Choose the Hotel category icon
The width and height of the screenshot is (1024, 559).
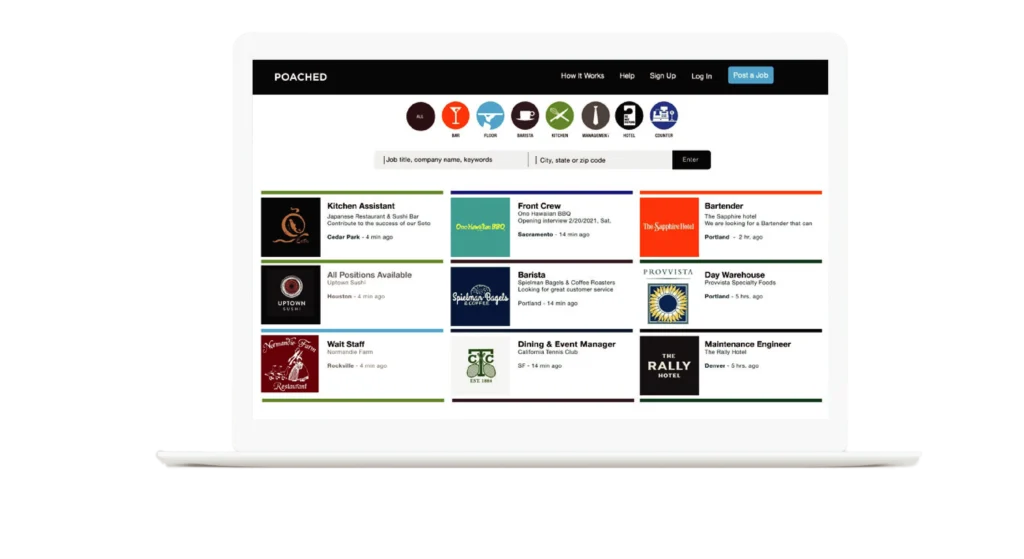click(x=629, y=116)
